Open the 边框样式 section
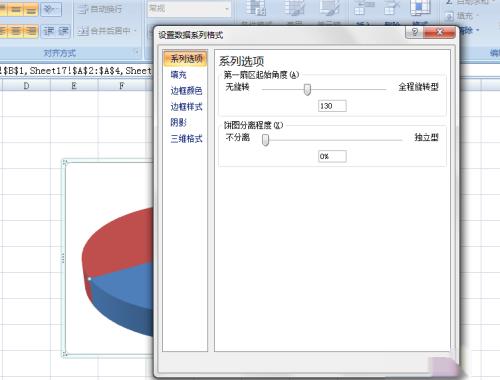This screenshot has width=500, height=380. [186, 107]
